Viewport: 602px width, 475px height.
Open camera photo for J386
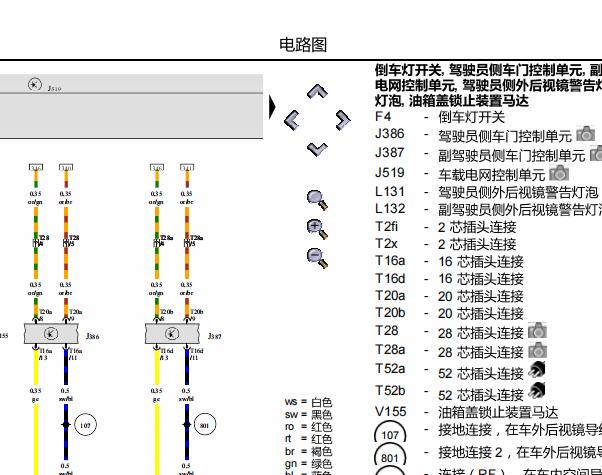pyautogui.click(x=586, y=134)
